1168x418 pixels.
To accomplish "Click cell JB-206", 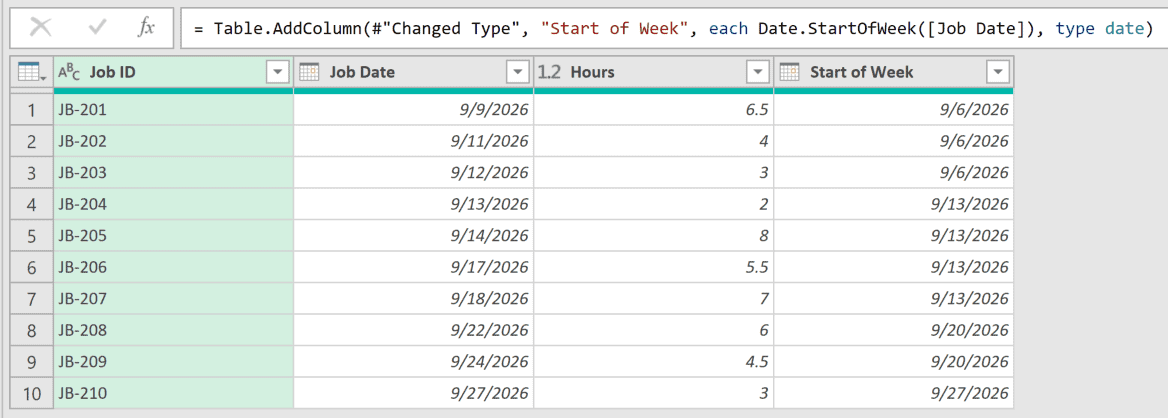I will (x=174, y=267).
